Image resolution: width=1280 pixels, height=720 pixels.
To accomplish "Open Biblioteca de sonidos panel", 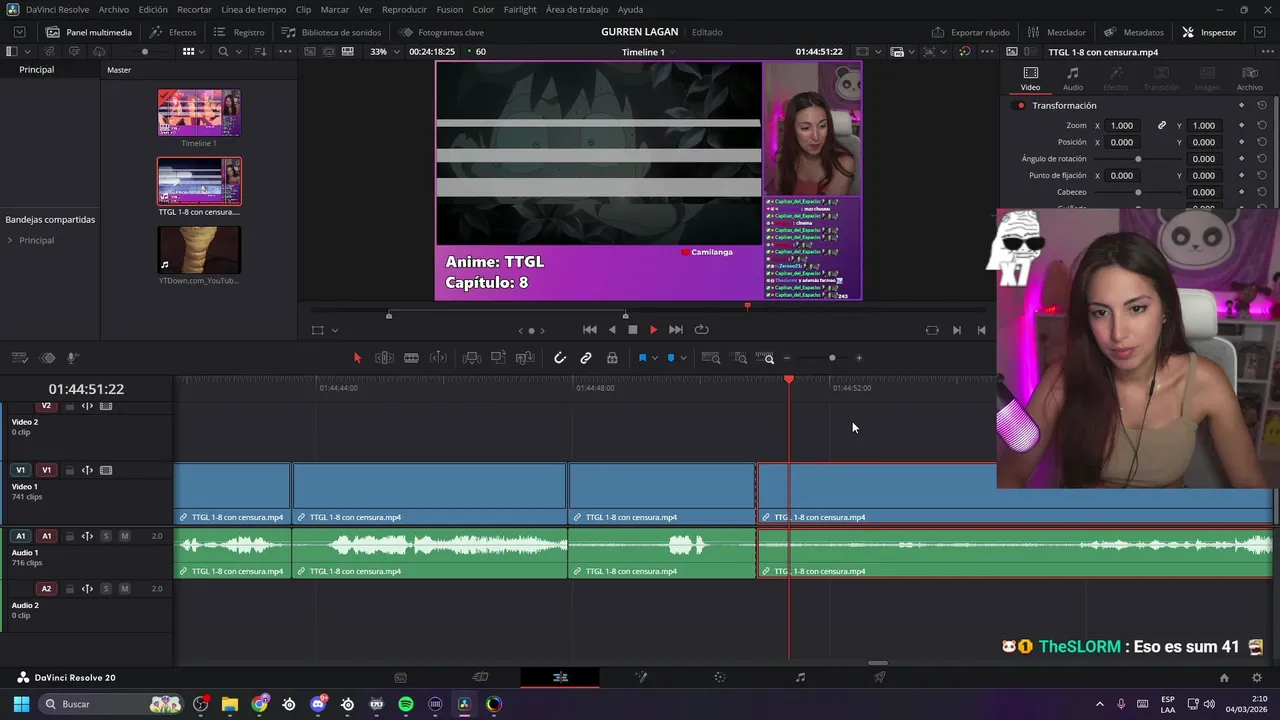I will point(332,32).
